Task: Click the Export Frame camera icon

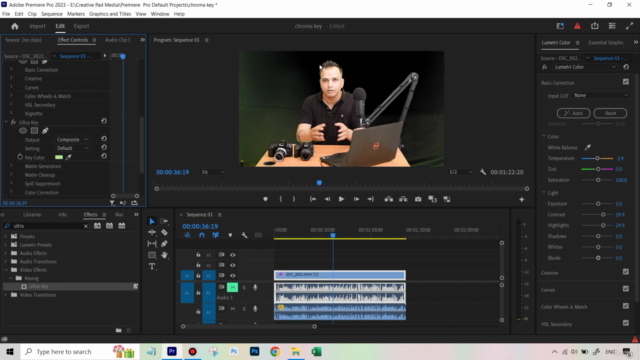Action: (x=418, y=199)
